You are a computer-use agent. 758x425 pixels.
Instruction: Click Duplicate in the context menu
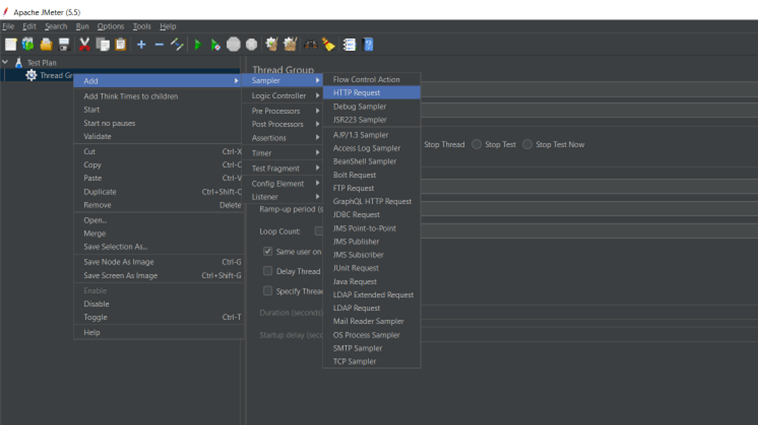158,191
